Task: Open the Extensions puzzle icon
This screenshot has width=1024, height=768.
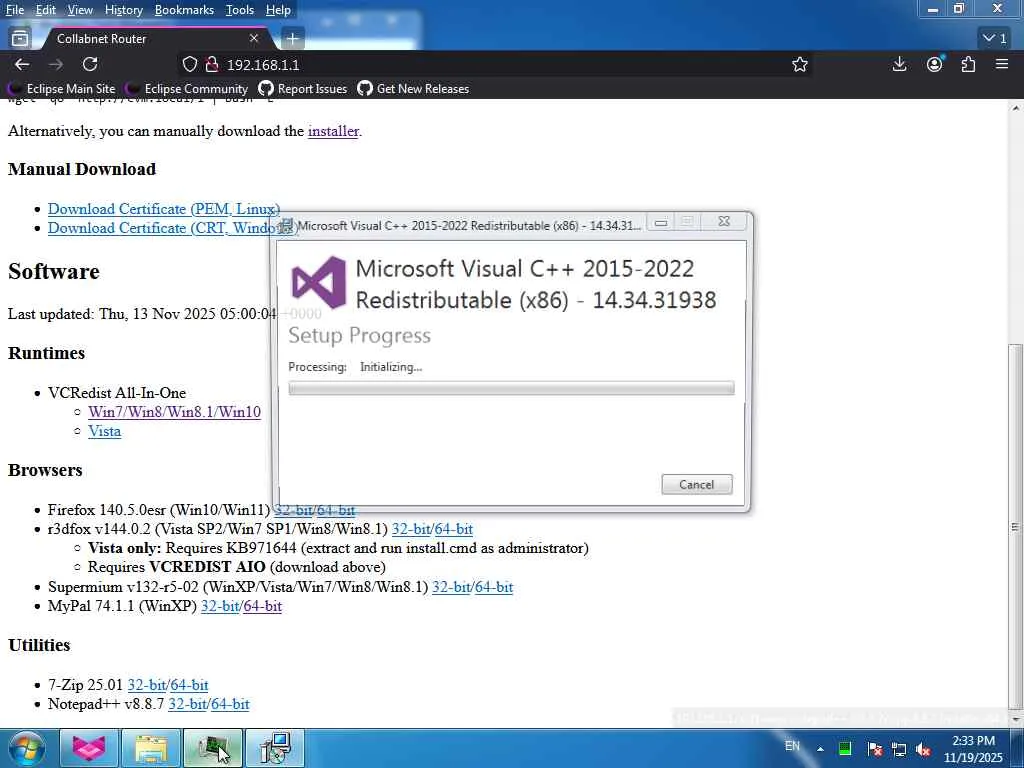Action: pos(968,64)
